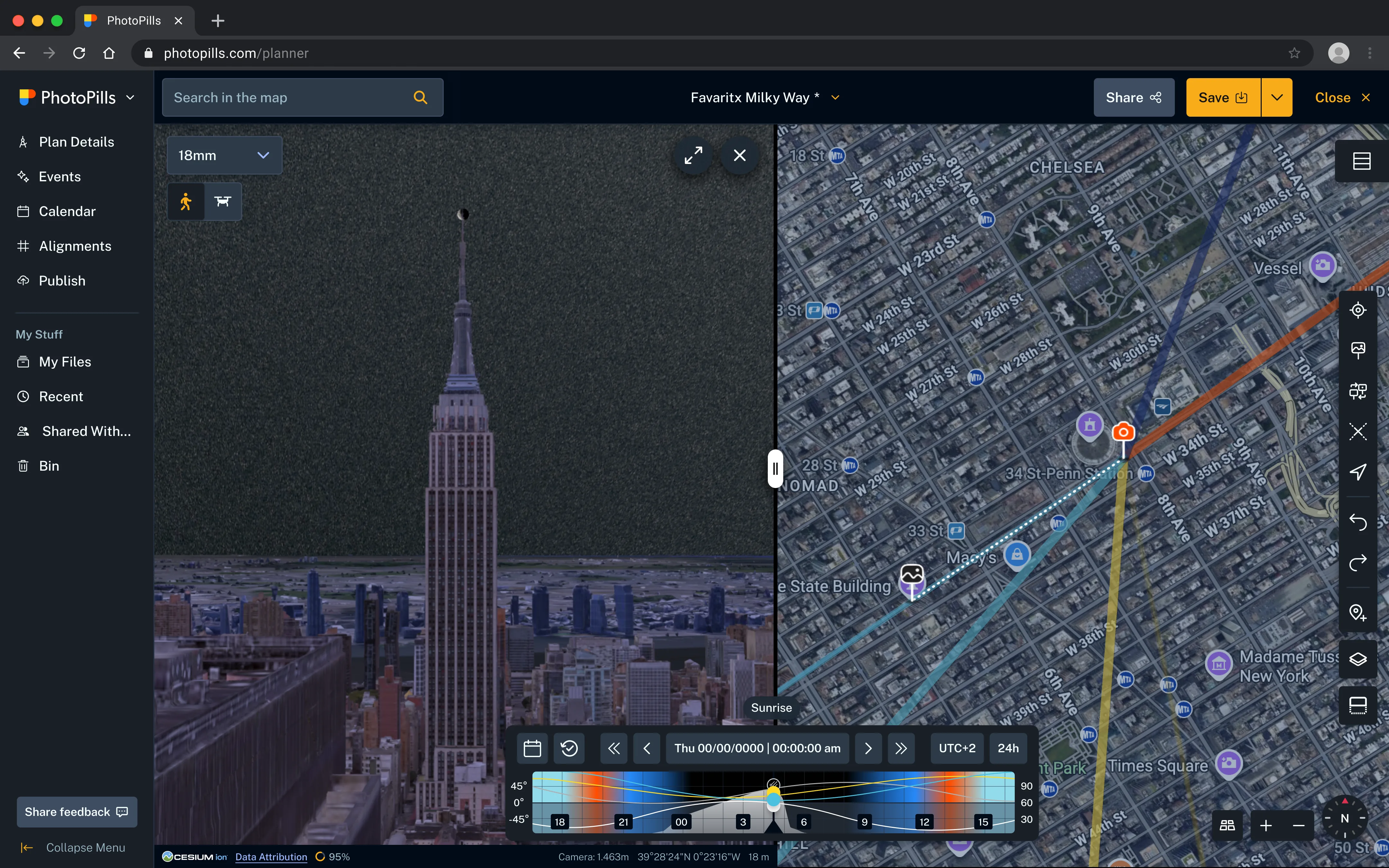Open Plan Details in the sidebar
Viewport: 1389px width, 868px height.
click(x=77, y=142)
